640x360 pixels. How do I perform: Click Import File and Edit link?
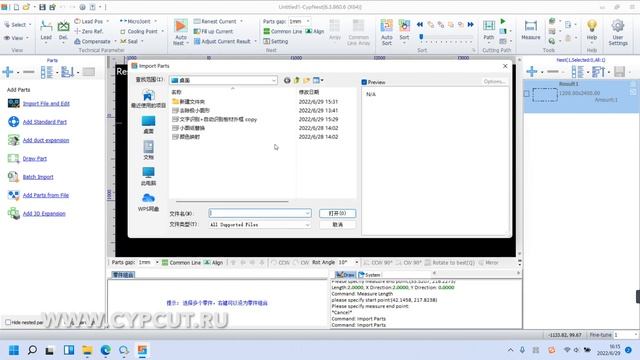tap(46, 104)
